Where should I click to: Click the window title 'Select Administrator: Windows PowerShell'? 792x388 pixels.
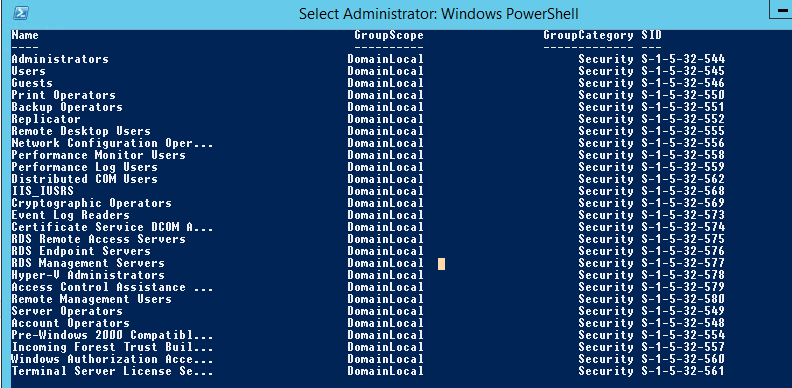click(x=438, y=14)
